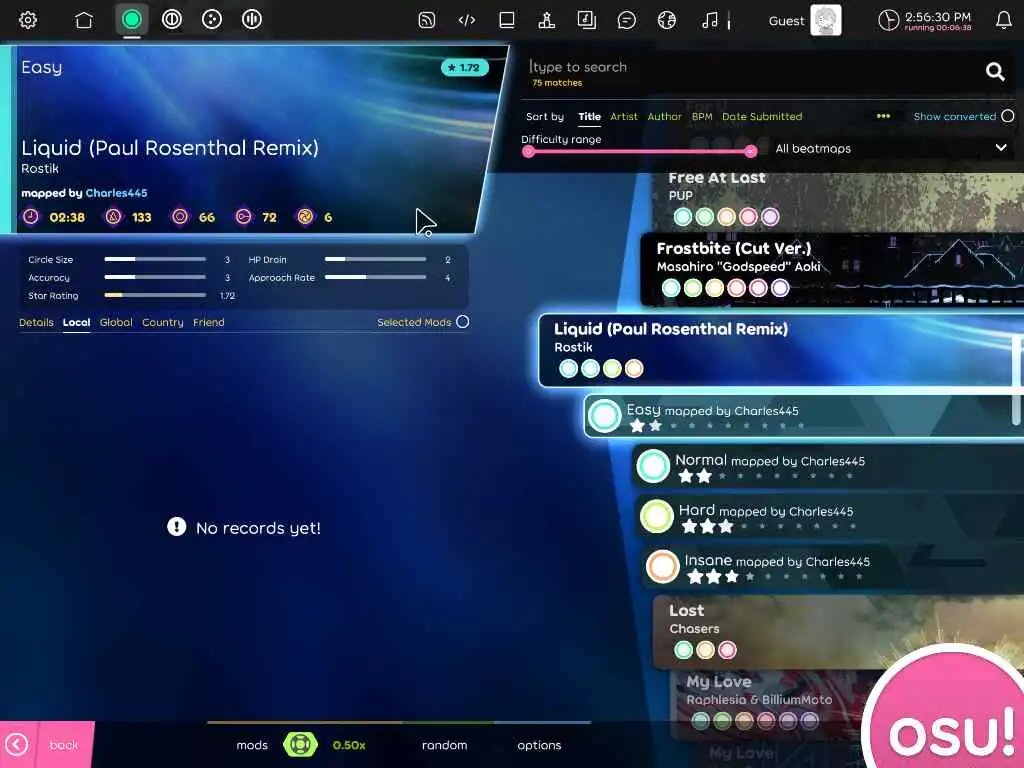The image size is (1024, 768).
Task: Select osu!catch ruleset icon
Action: coord(212,20)
